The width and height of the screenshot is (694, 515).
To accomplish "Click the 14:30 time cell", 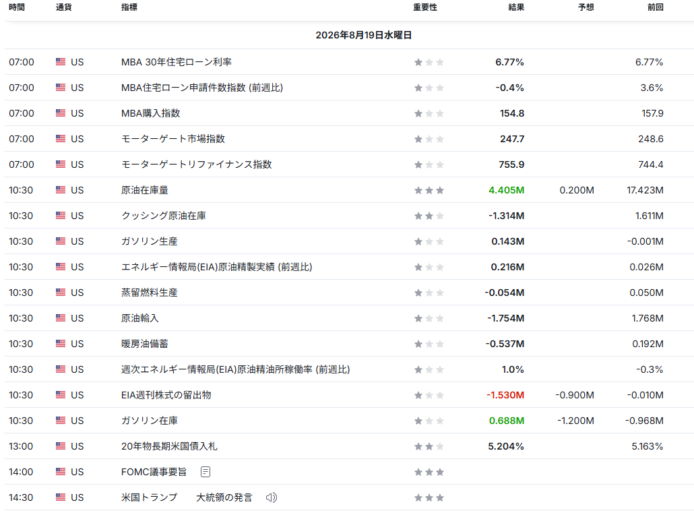I will [21, 498].
